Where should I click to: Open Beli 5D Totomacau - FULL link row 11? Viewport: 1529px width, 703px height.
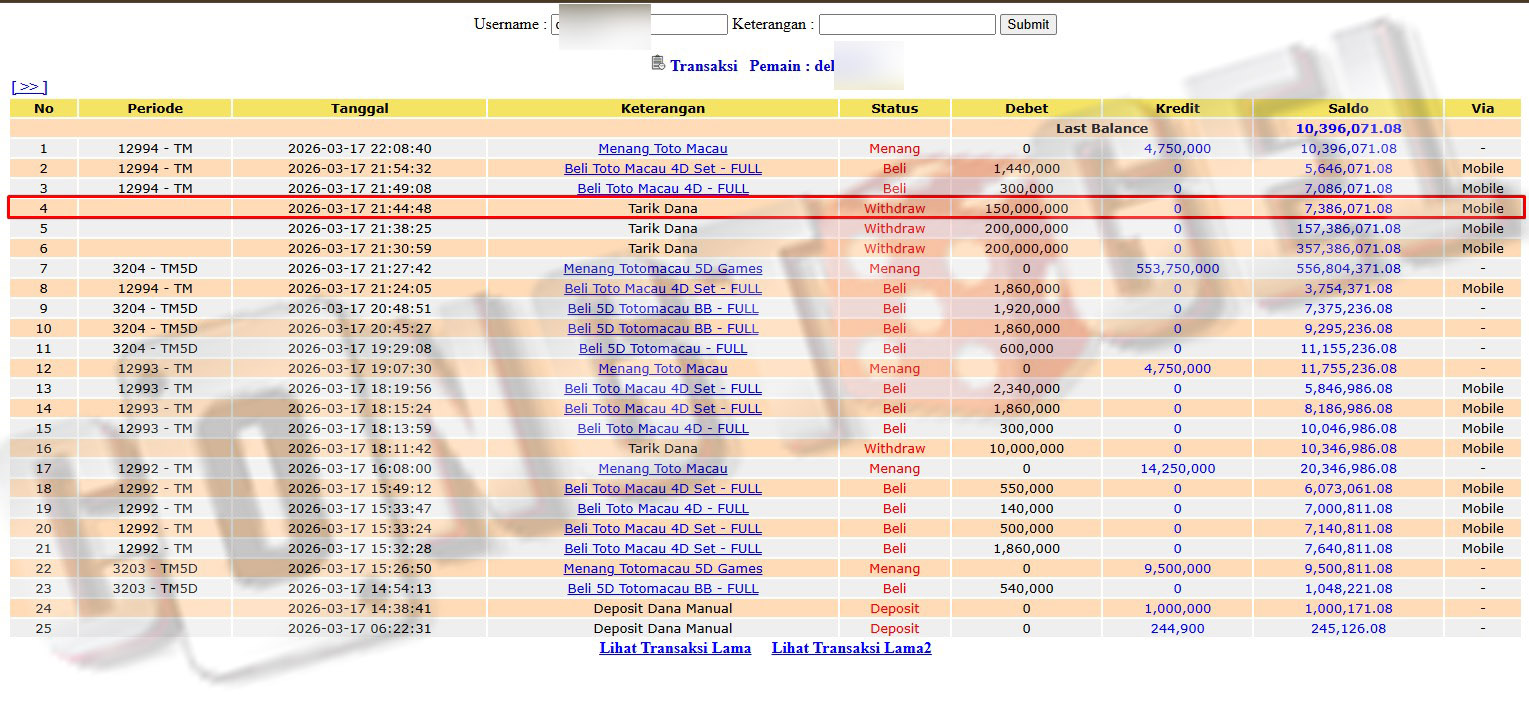(x=663, y=348)
